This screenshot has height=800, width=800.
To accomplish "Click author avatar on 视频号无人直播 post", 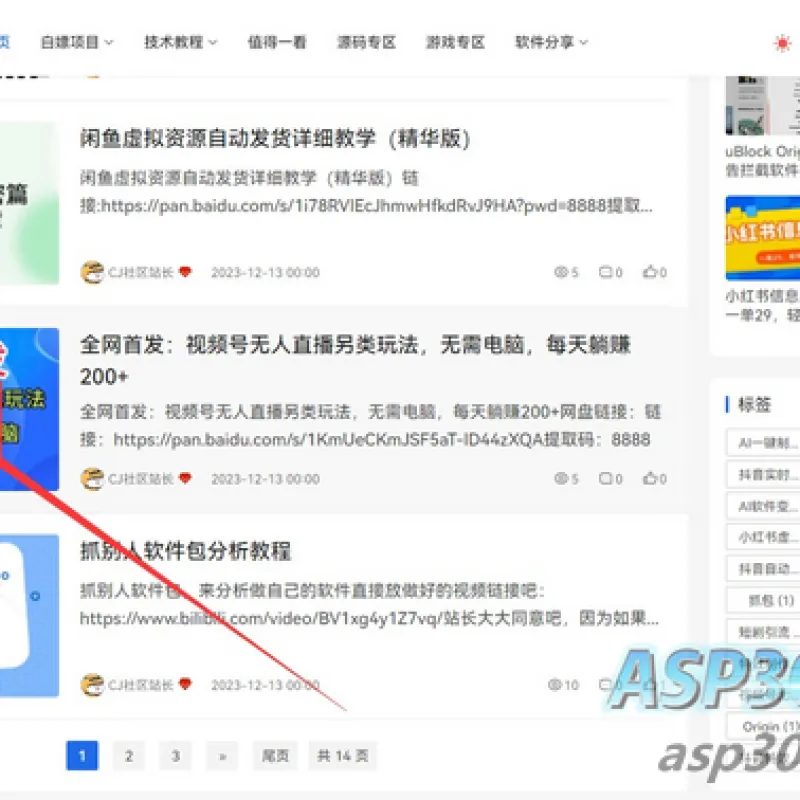I will [x=92, y=479].
